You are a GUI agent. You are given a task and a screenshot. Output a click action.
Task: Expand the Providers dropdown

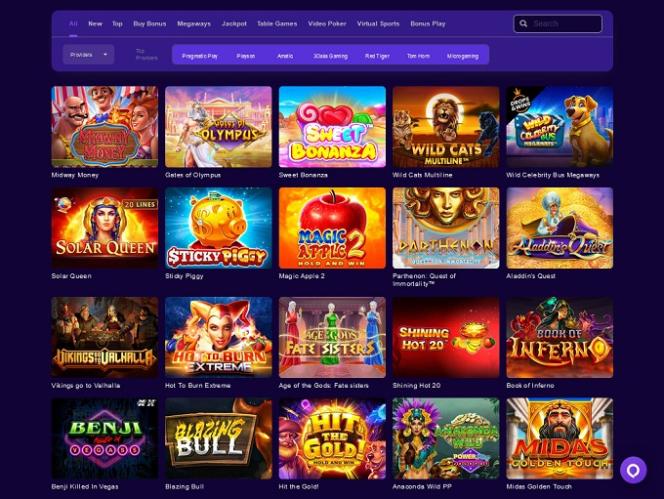(x=89, y=55)
